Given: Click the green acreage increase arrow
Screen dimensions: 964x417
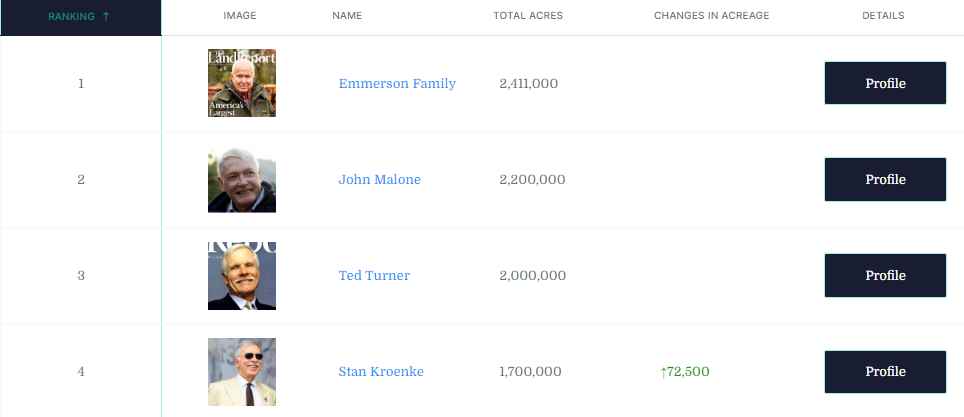Looking at the screenshot, I should pos(663,372).
